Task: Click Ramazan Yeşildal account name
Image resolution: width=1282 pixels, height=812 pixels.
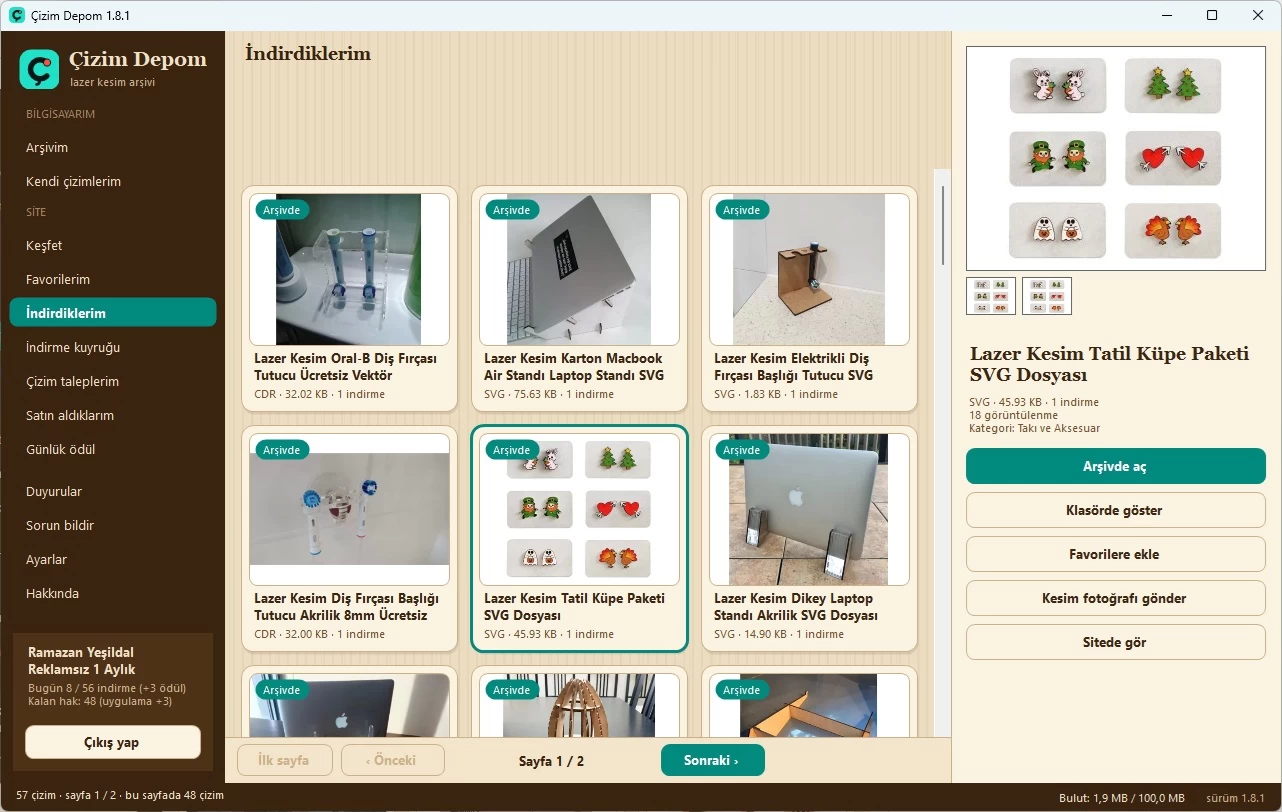Action: 81,652
